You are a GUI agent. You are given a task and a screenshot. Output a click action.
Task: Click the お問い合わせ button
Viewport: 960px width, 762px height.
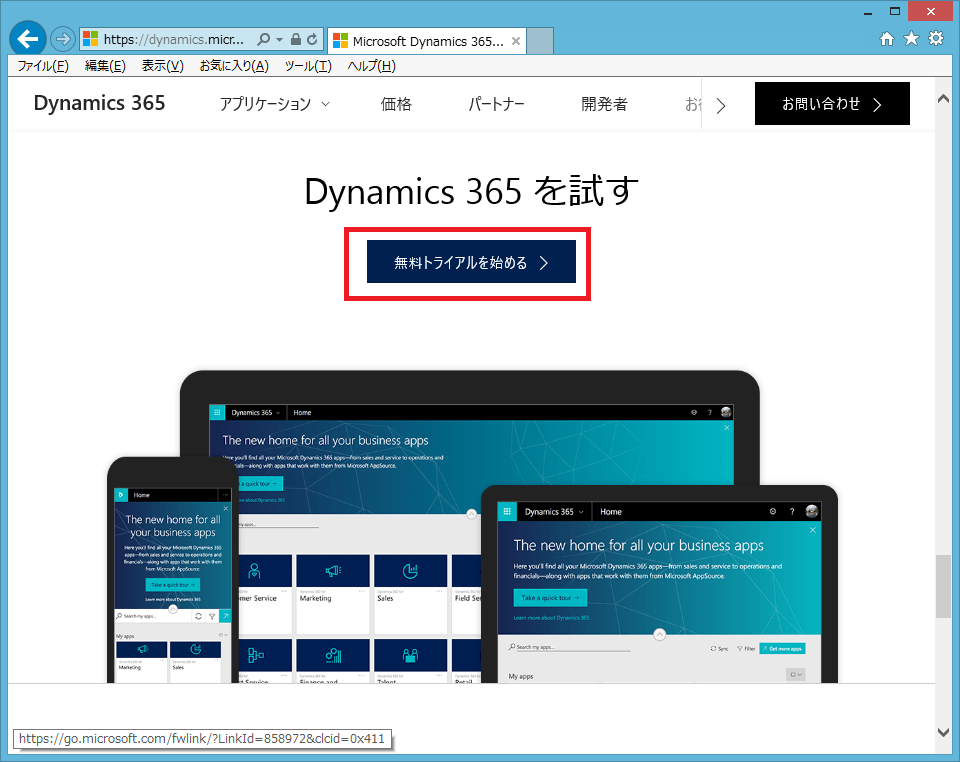pos(832,103)
